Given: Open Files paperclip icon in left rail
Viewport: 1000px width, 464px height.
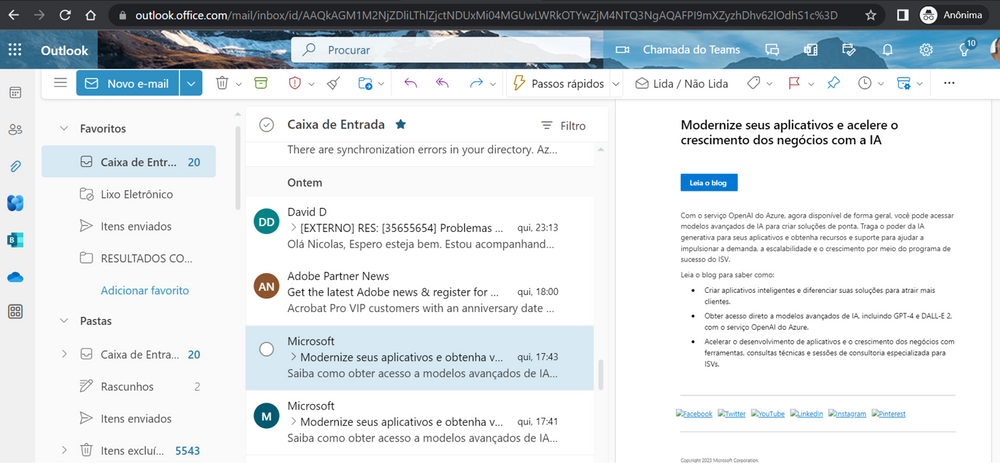Looking at the screenshot, I should click(x=15, y=167).
